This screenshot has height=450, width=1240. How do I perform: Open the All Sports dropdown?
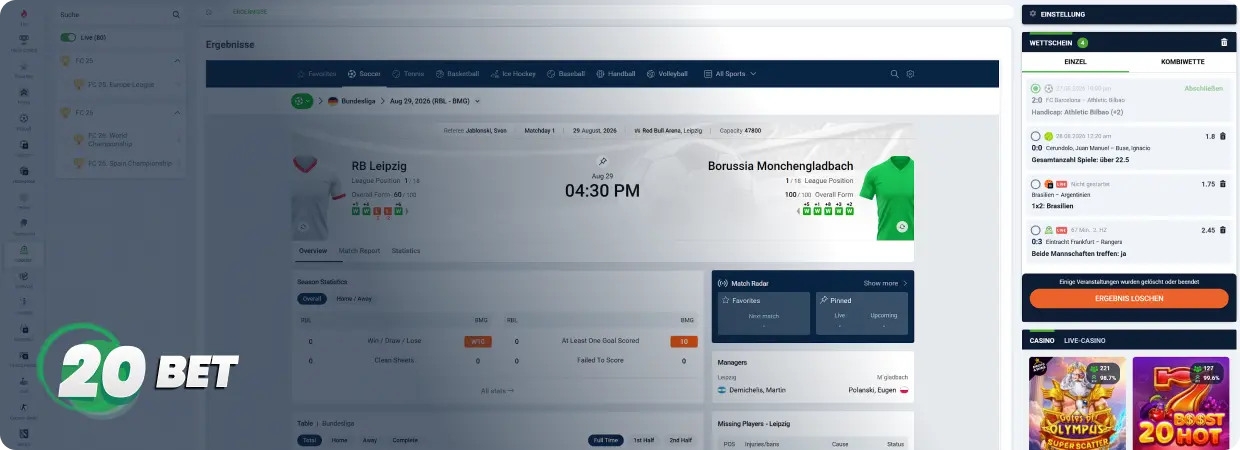(x=730, y=74)
